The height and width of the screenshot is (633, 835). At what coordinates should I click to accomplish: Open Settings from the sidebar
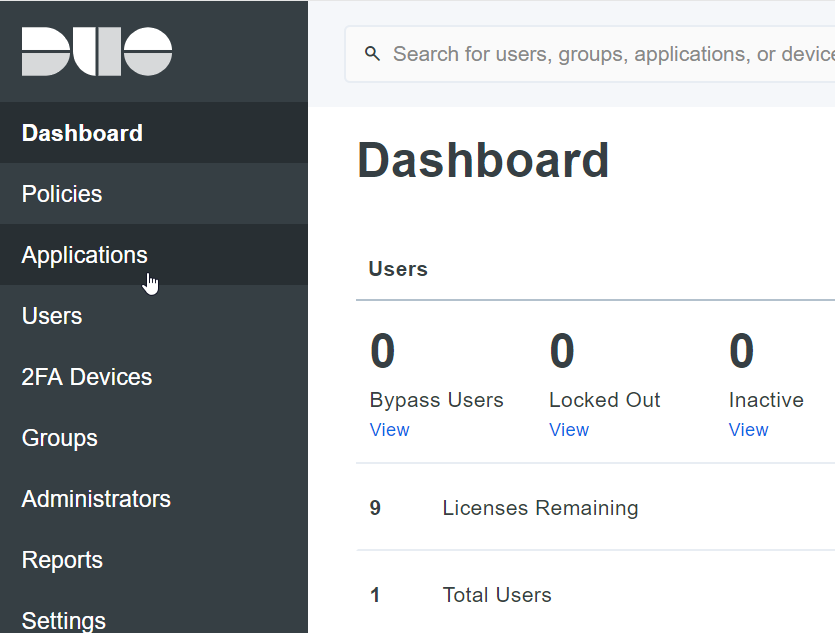63,620
